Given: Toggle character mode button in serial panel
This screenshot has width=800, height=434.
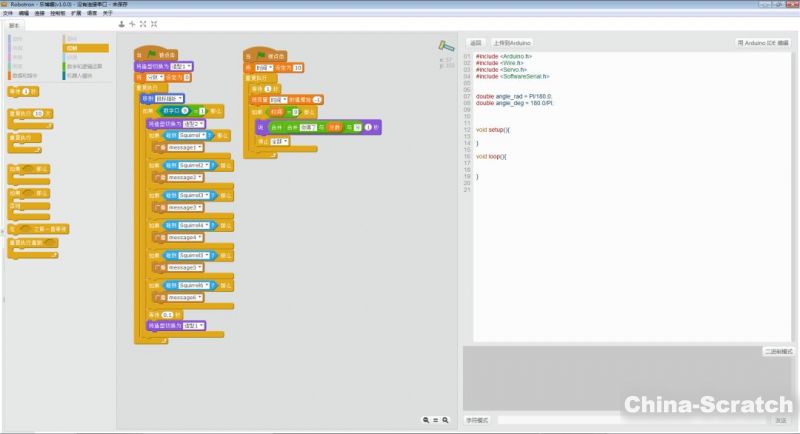Looking at the screenshot, I should (x=477, y=421).
